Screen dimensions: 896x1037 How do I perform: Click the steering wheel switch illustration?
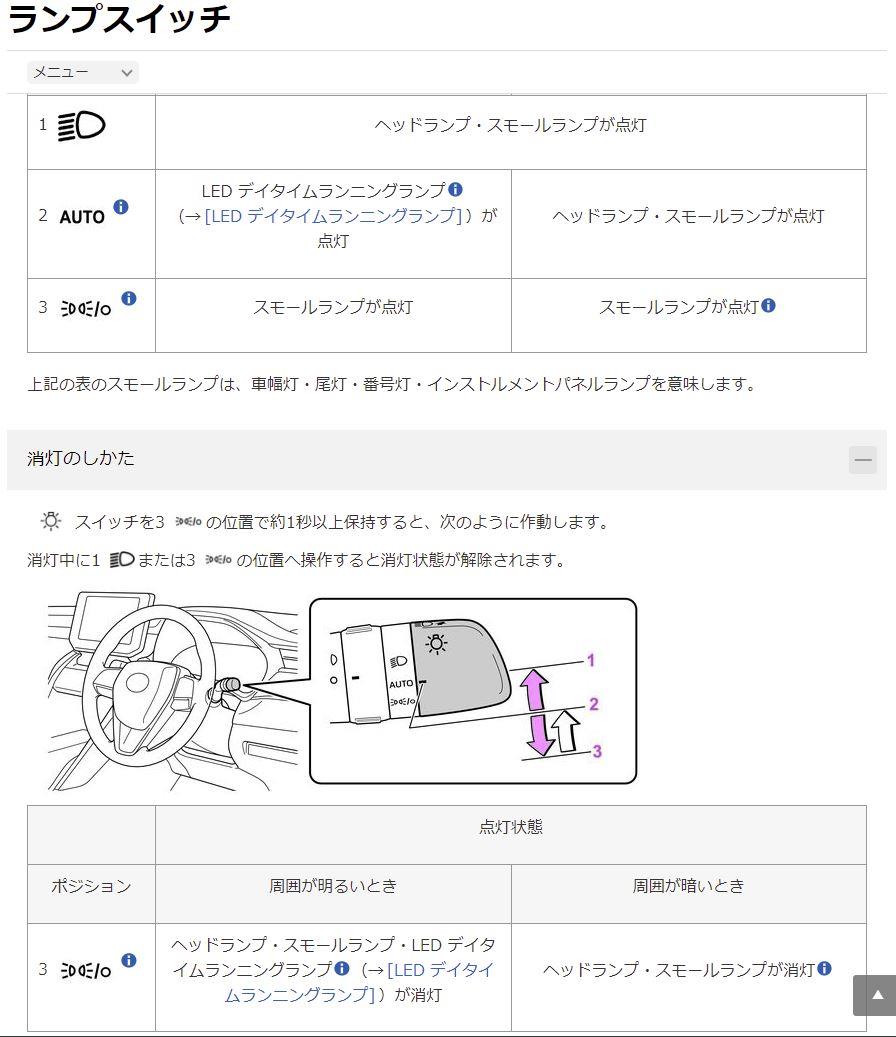coord(342,691)
